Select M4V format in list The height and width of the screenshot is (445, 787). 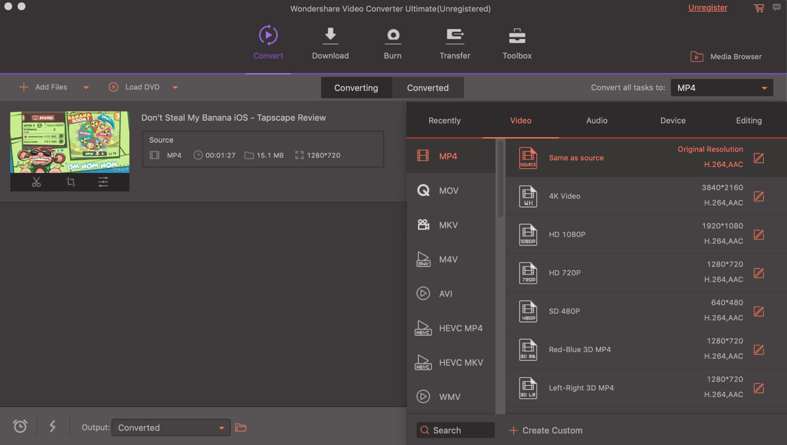coord(451,259)
